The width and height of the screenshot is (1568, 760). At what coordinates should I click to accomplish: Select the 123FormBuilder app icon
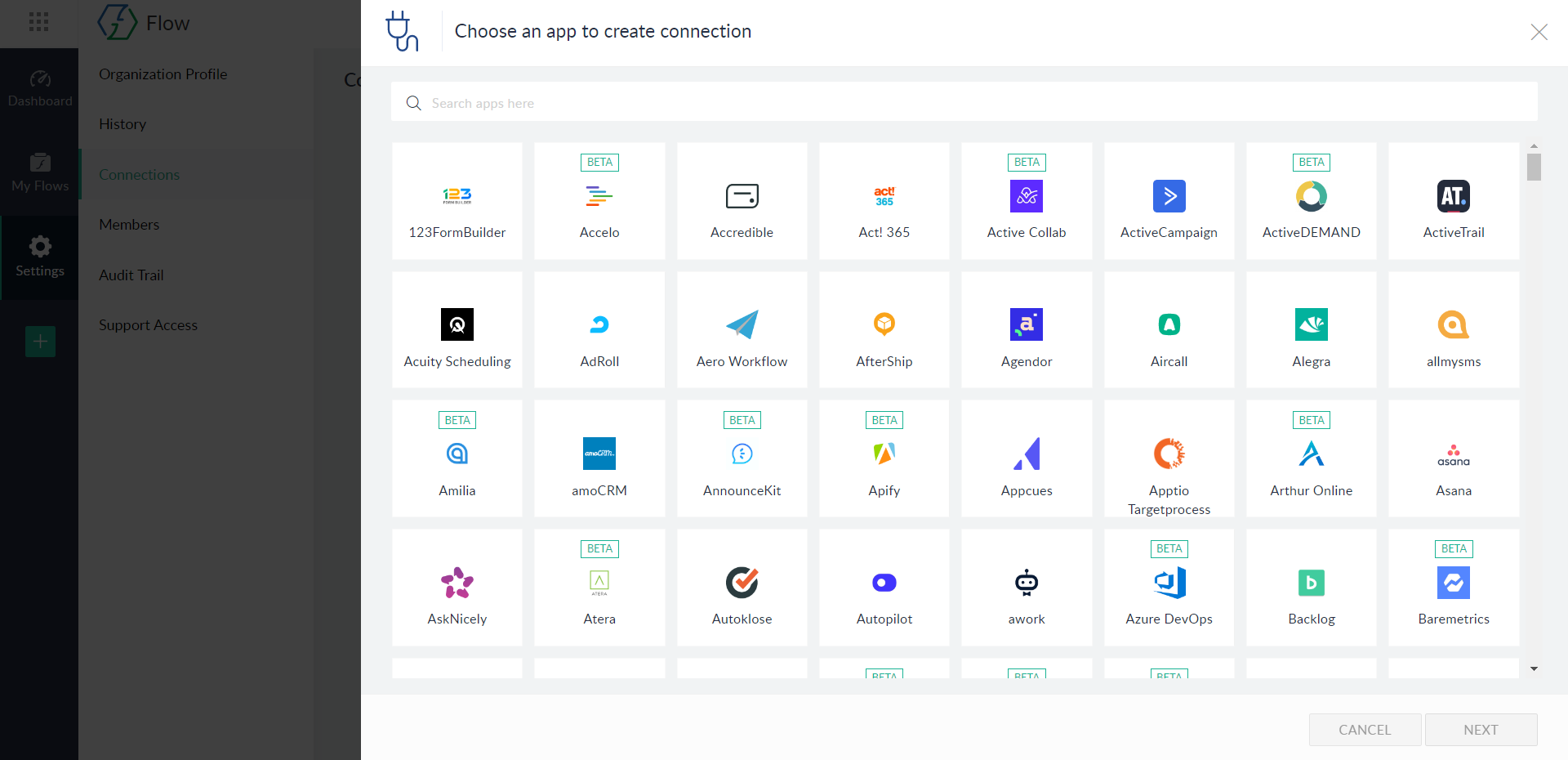tap(457, 196)
